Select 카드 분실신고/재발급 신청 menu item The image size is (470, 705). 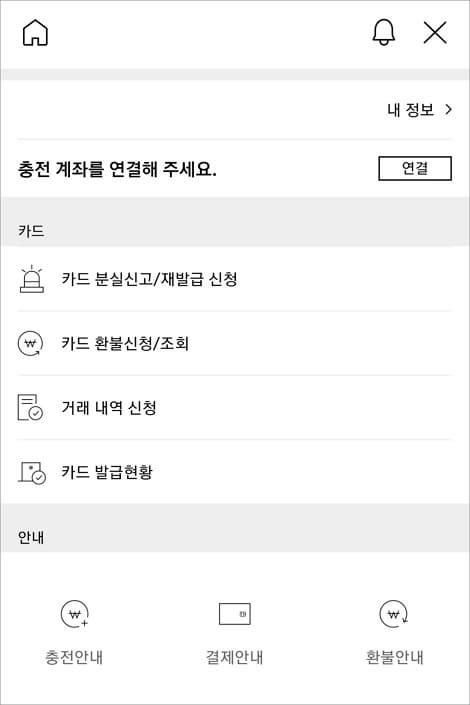pyautogui.click(x=234, y=279)
